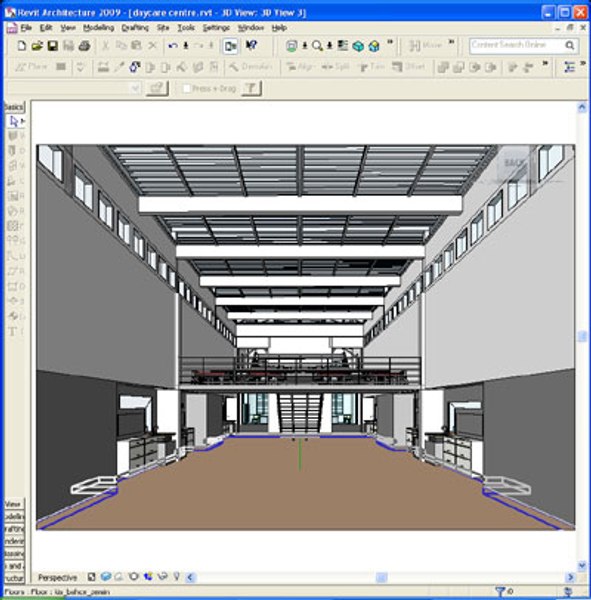Save the project with the floppy icon

tap(52, 46)
